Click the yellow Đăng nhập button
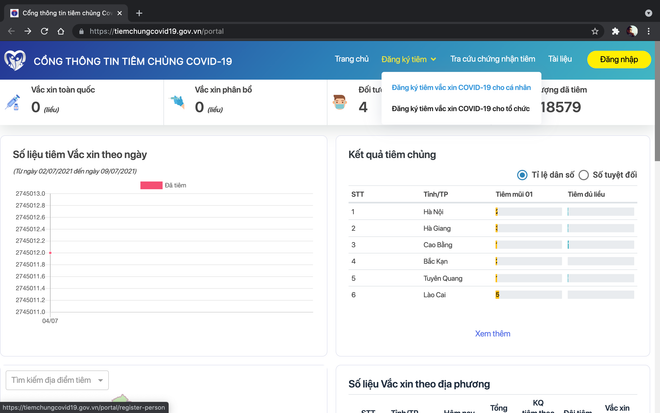The image size is (660, 413). pos(618,60)
